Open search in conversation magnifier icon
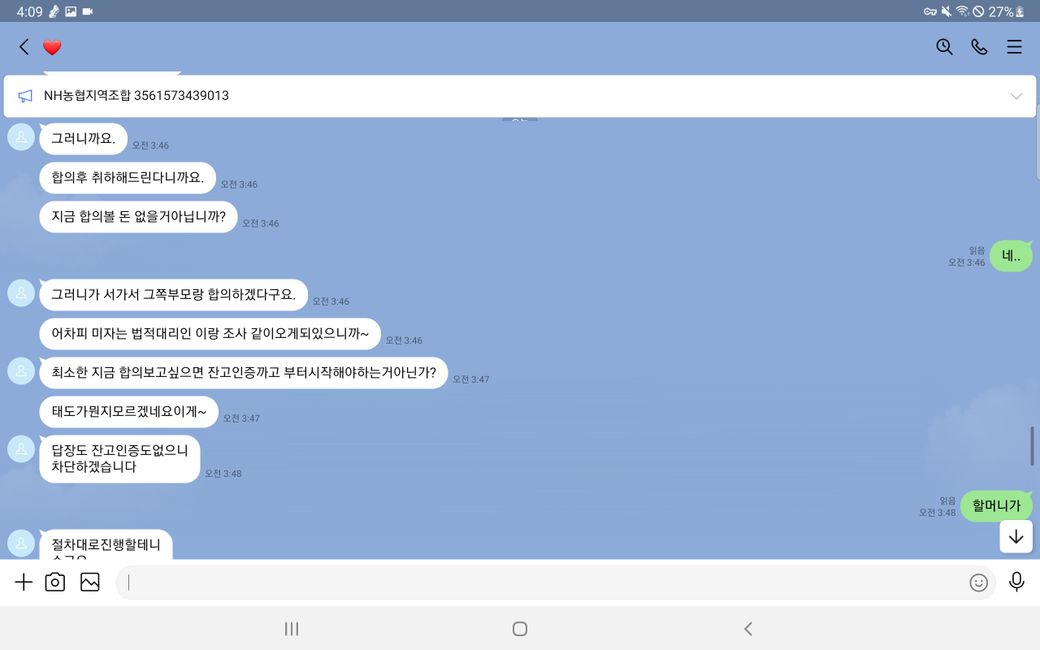The image size is (1040, 650). 944,47
